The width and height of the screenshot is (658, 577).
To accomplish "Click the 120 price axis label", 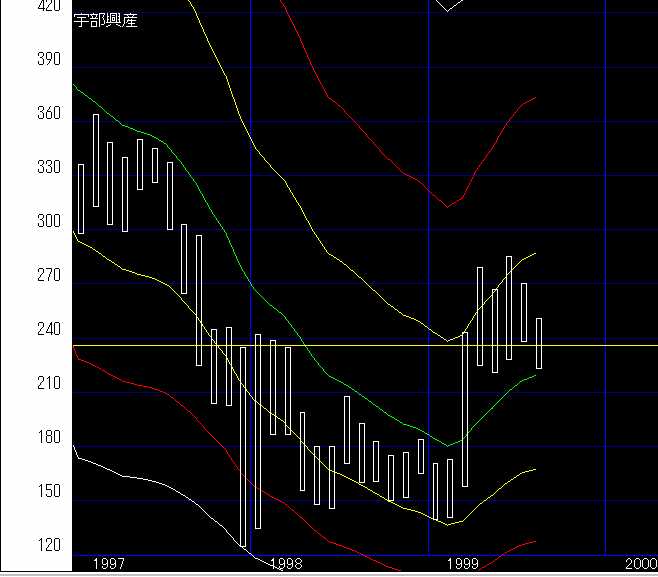I will (47, 546).
